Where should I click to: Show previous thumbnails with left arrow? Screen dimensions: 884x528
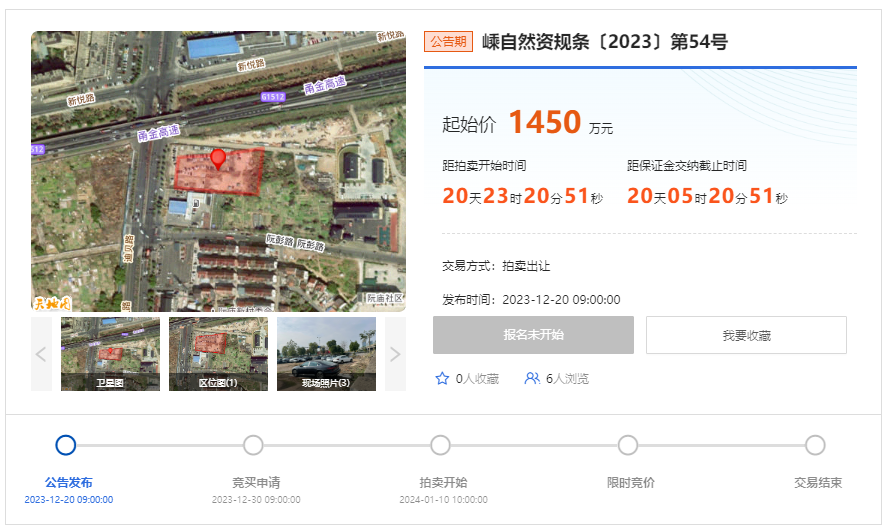[41, 354]
